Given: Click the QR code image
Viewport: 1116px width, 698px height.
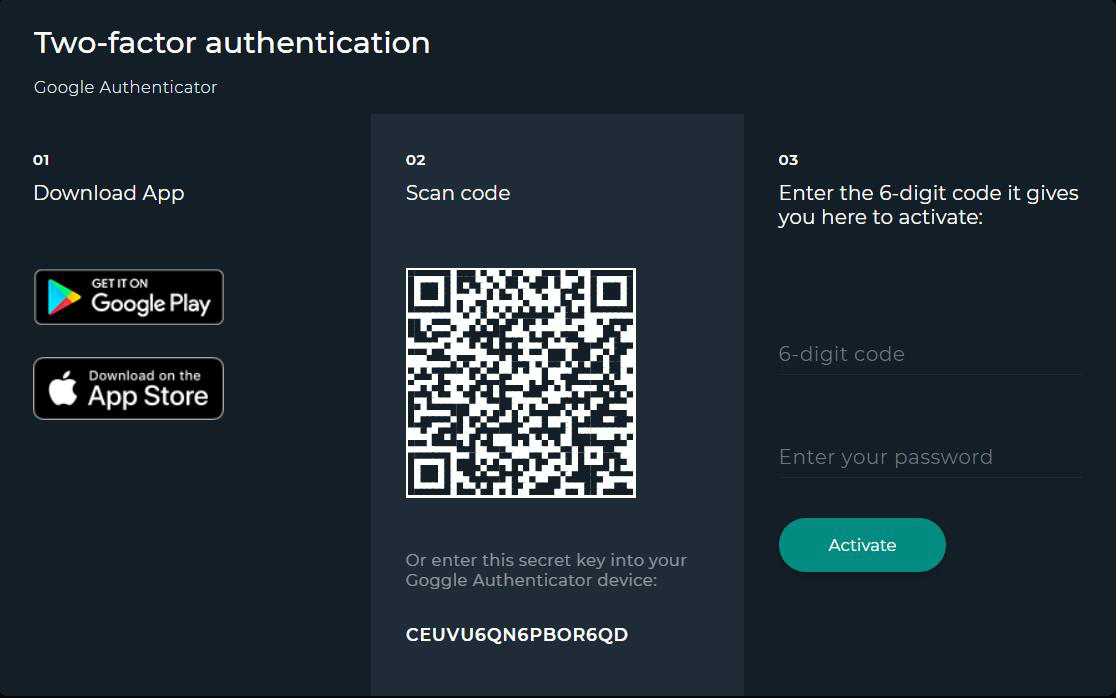Looking at the screenshot, I should (521, 383).
